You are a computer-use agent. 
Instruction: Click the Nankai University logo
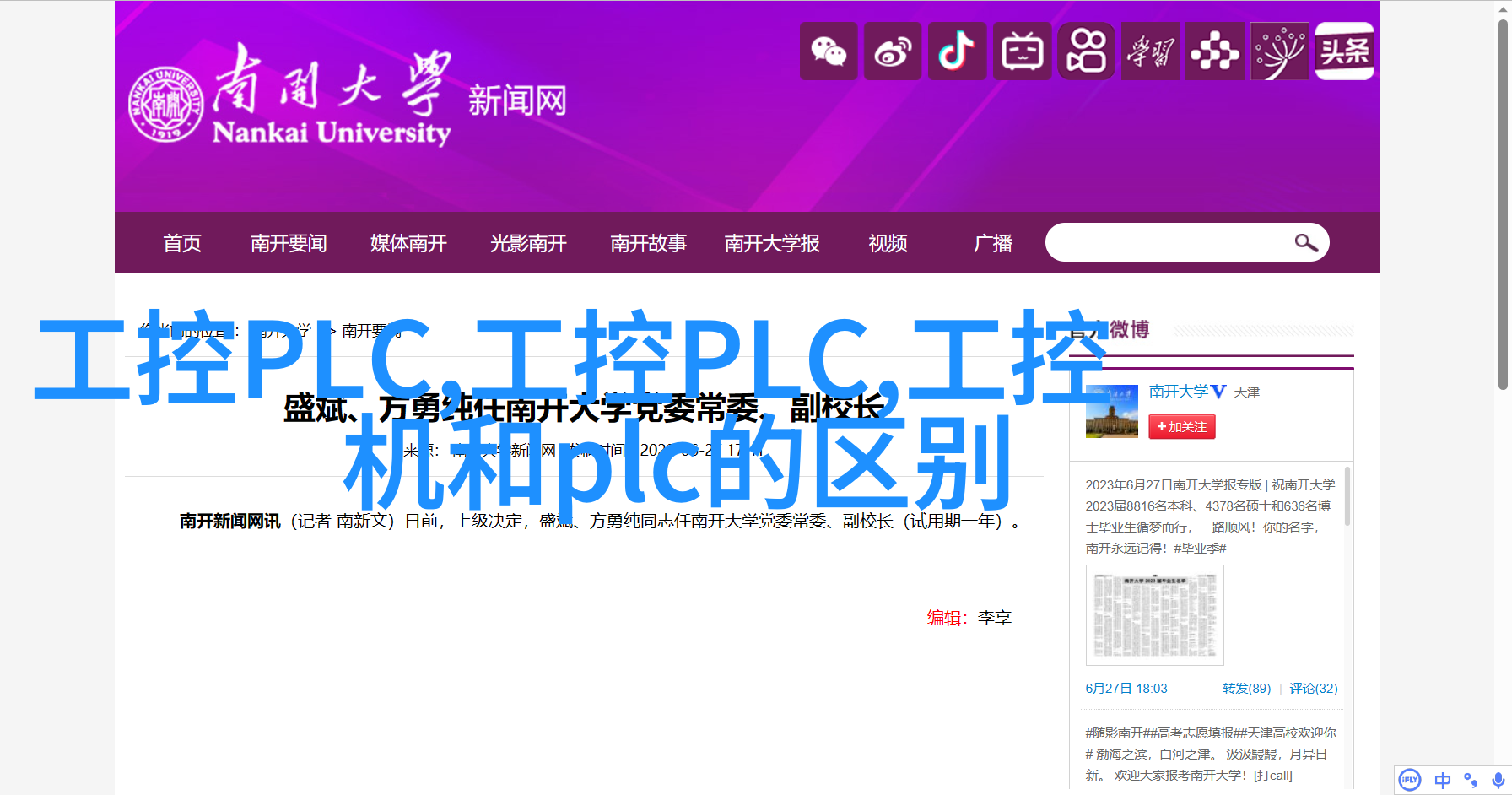[x=289, y=95]
